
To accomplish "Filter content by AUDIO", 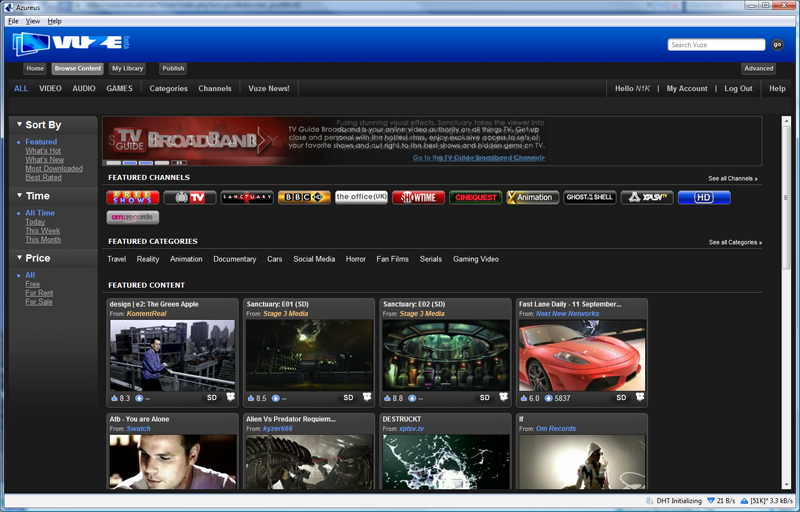I will (x=84, y=88).
